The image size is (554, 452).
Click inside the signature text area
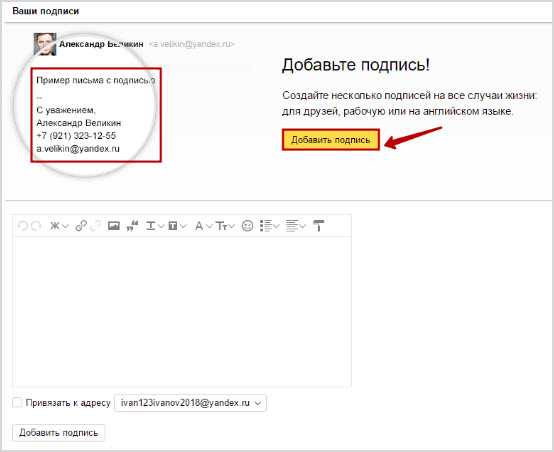[182, 312]
